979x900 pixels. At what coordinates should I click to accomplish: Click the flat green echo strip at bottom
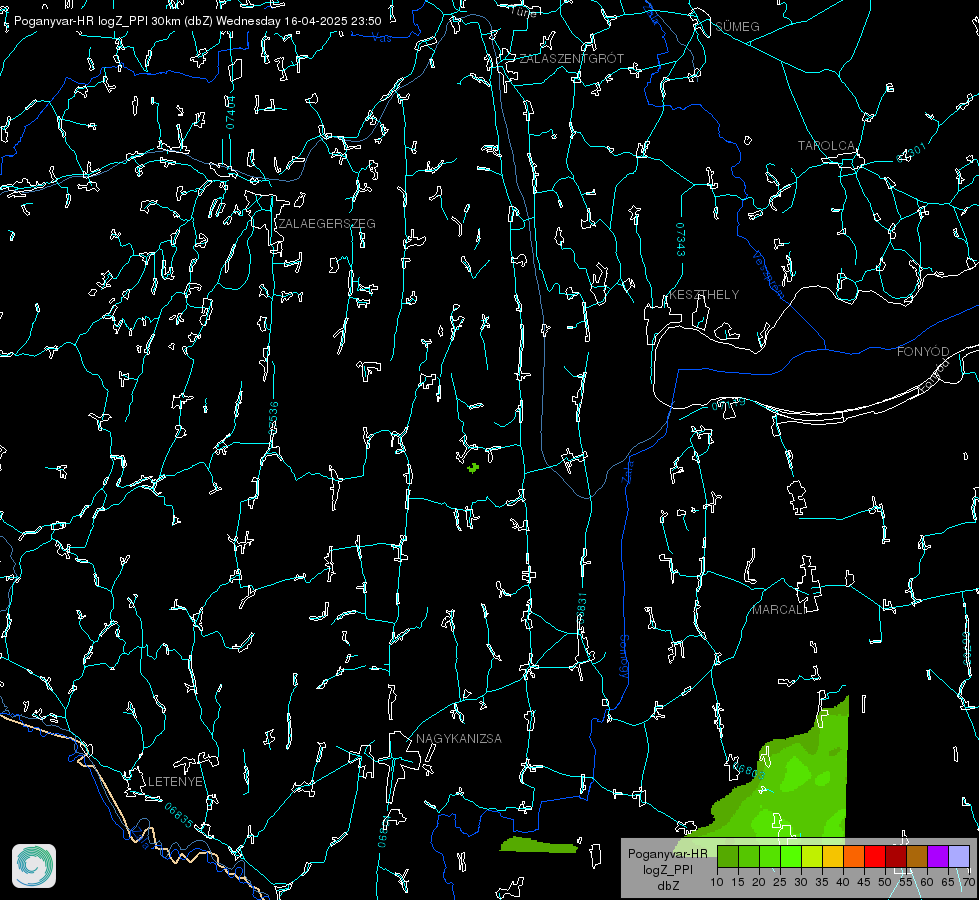539,845
